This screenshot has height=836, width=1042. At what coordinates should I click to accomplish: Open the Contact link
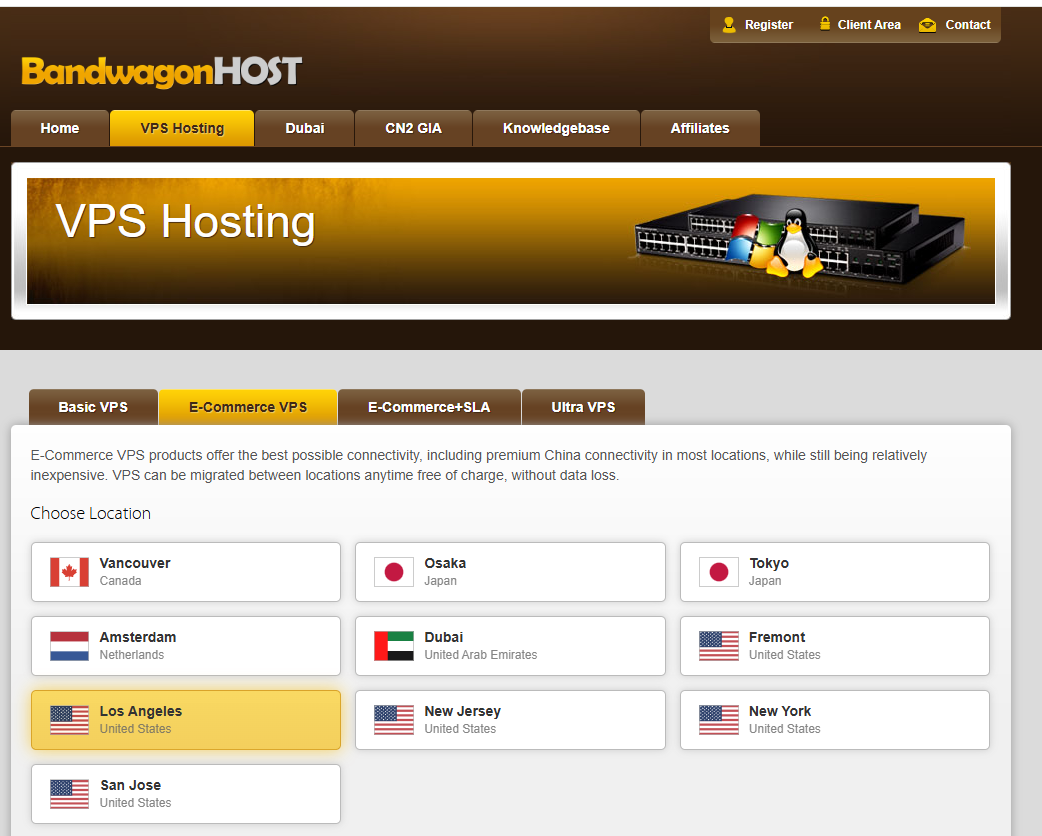coord(968,25)
